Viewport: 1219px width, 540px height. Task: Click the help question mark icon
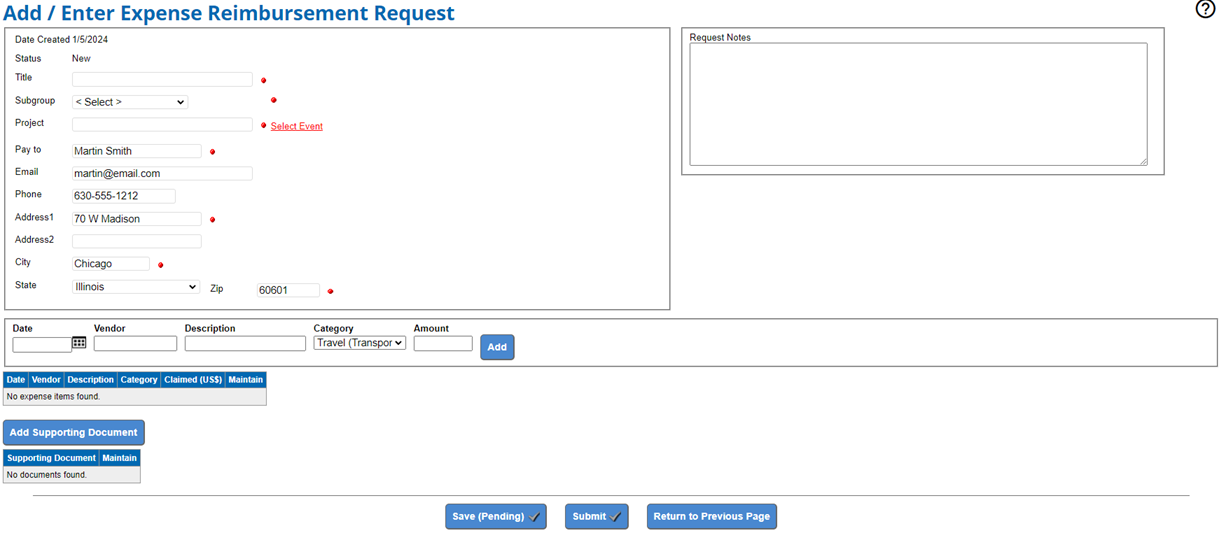(1205, 10)
